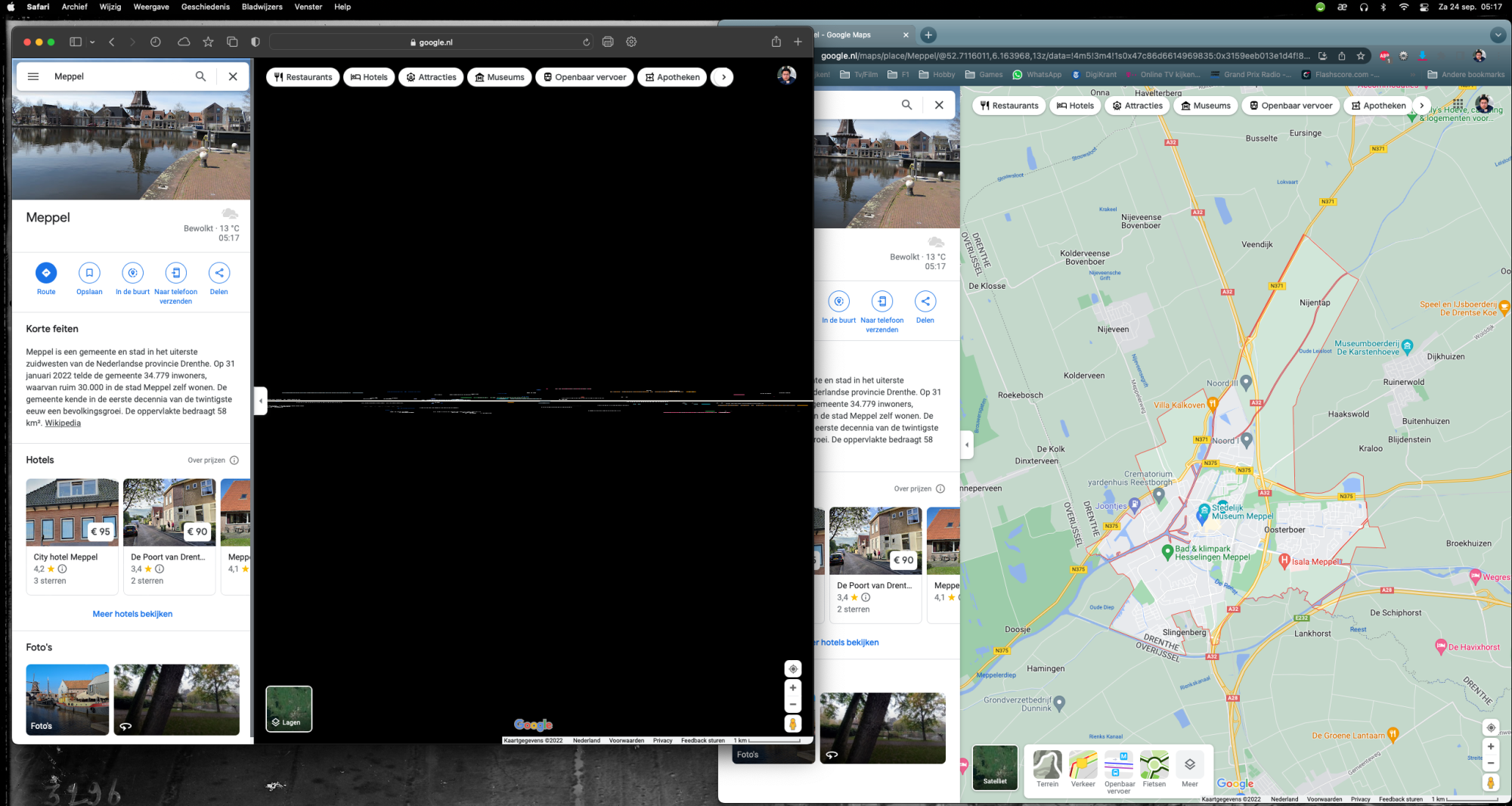Screen dimensions: 1512x806
Task: Collapse the side panel in Safari Maps
Action: click(x=260, y=401)
